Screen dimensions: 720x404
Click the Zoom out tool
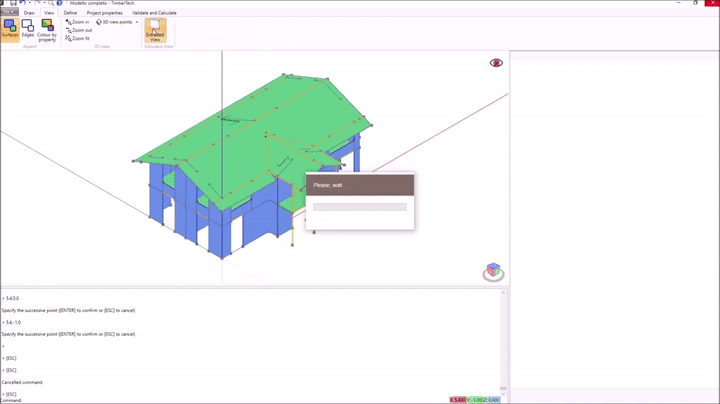coord(79,30)
